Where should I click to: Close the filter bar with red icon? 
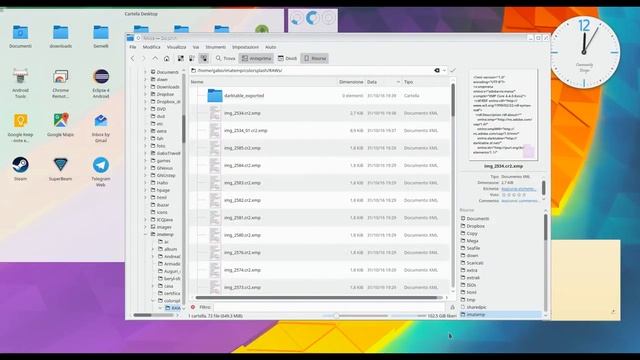(x=193, y=307)
